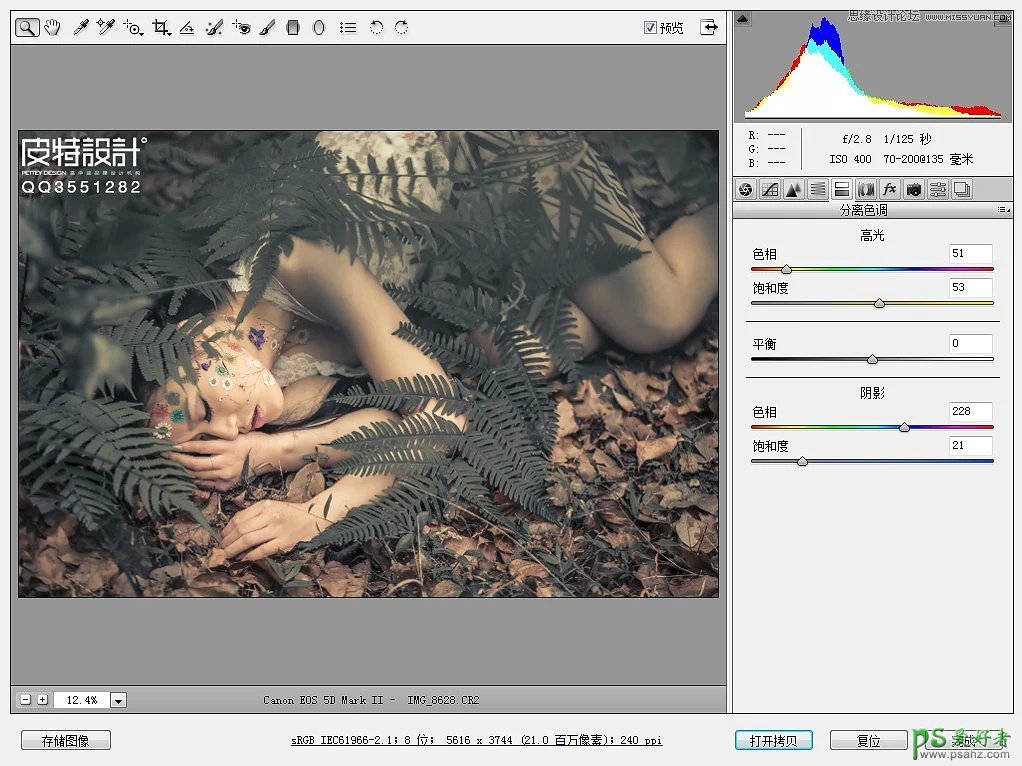Viewport: 1022px width, 766px height.
Task: Select the White Balance eyedropper tool
Action: coord(81,28)
